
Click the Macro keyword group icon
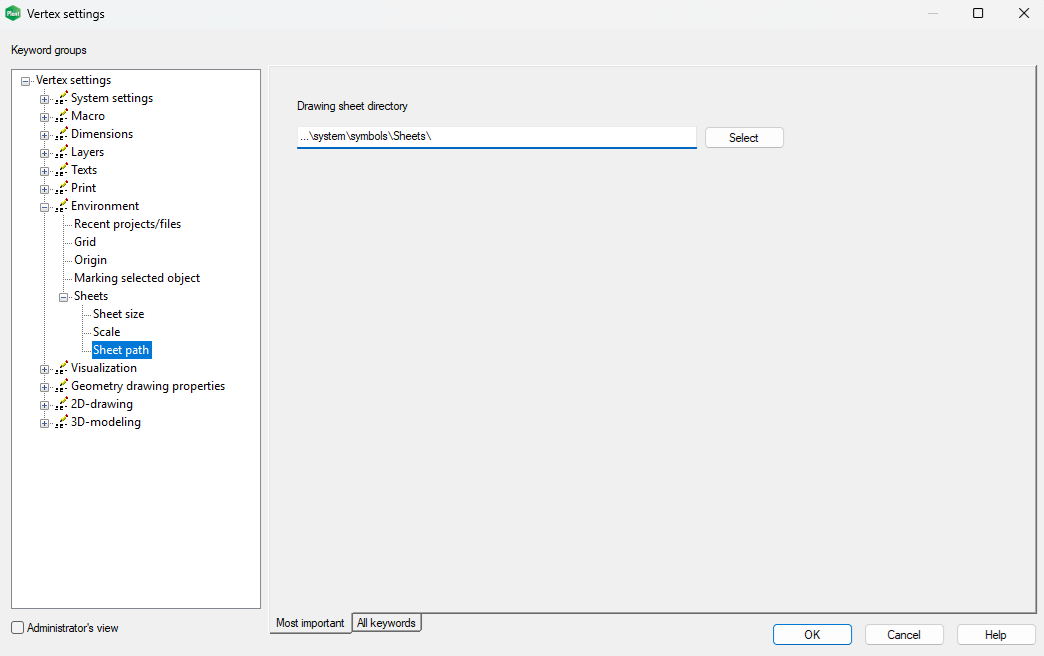[62, 116]
